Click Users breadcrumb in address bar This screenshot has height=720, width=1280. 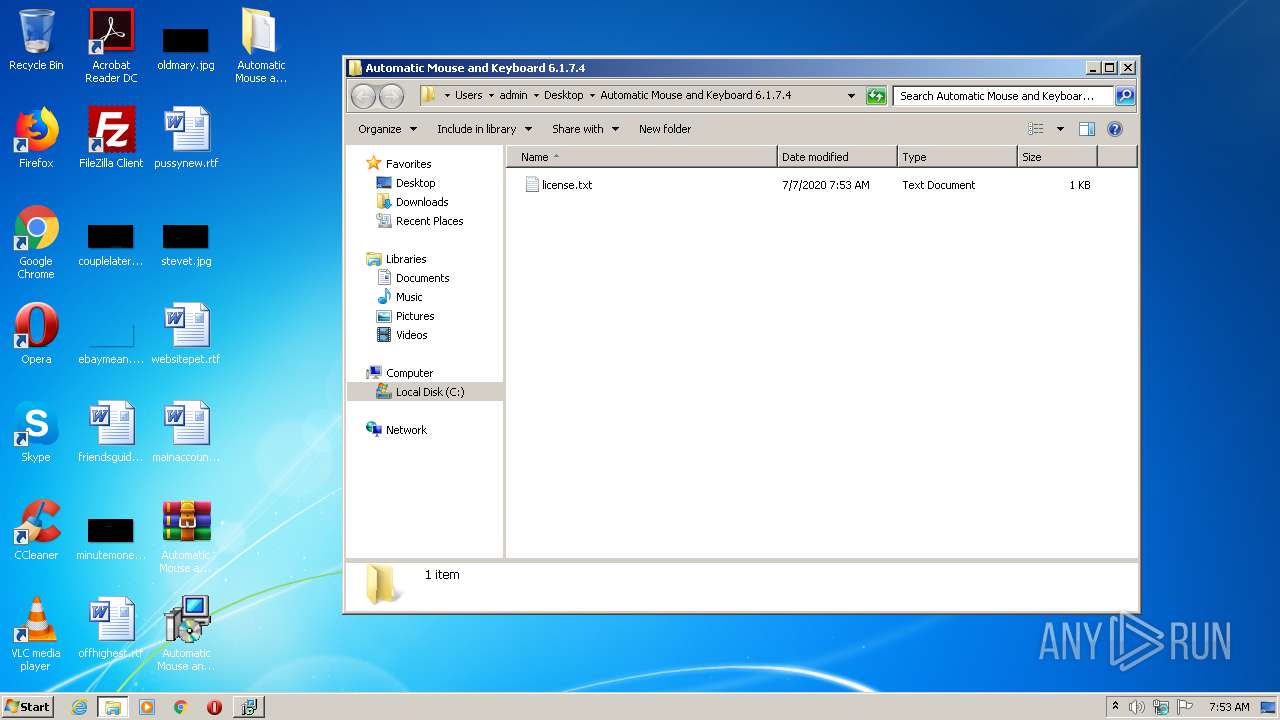(x=468, y=96)
